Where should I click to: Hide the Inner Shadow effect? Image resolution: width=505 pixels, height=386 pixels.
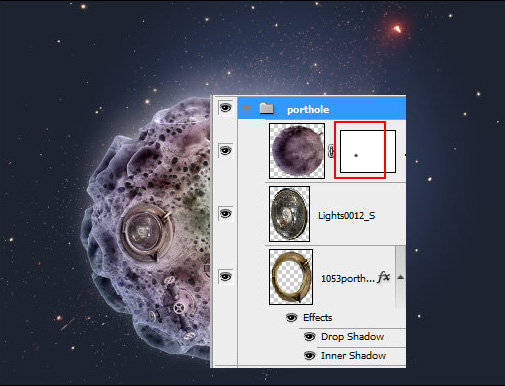point(309,356)
